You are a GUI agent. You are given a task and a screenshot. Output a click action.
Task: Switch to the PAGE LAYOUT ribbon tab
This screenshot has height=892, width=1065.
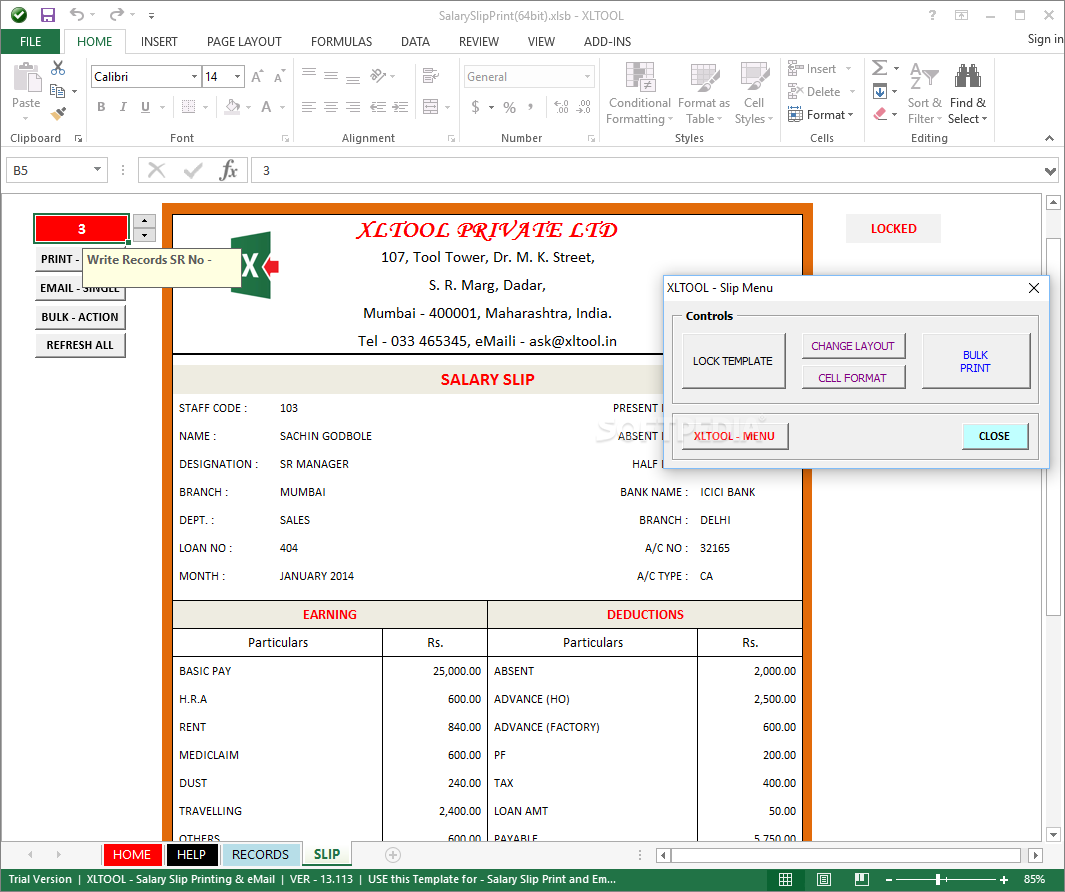point(244,41)
